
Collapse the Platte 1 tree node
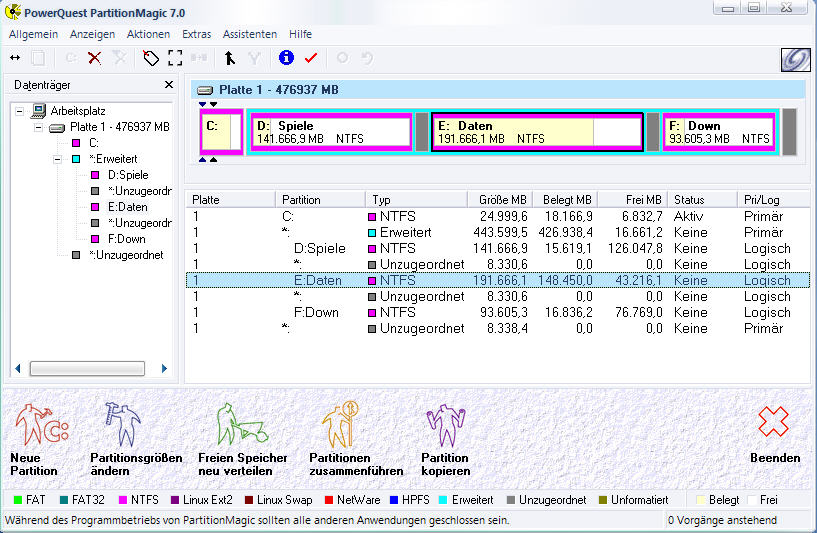pos(39,127)
